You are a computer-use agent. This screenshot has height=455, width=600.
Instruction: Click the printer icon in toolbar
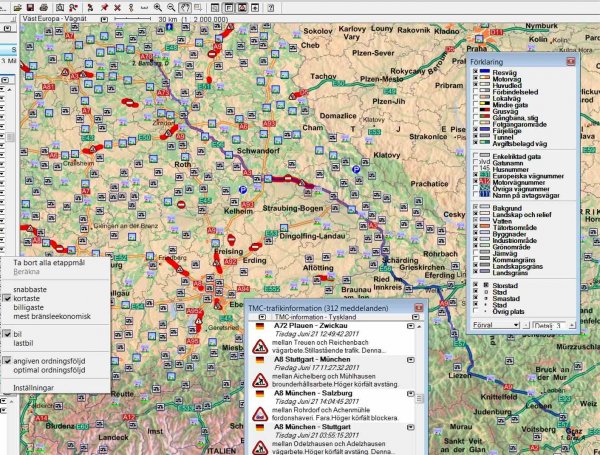[x=45, y=5]
